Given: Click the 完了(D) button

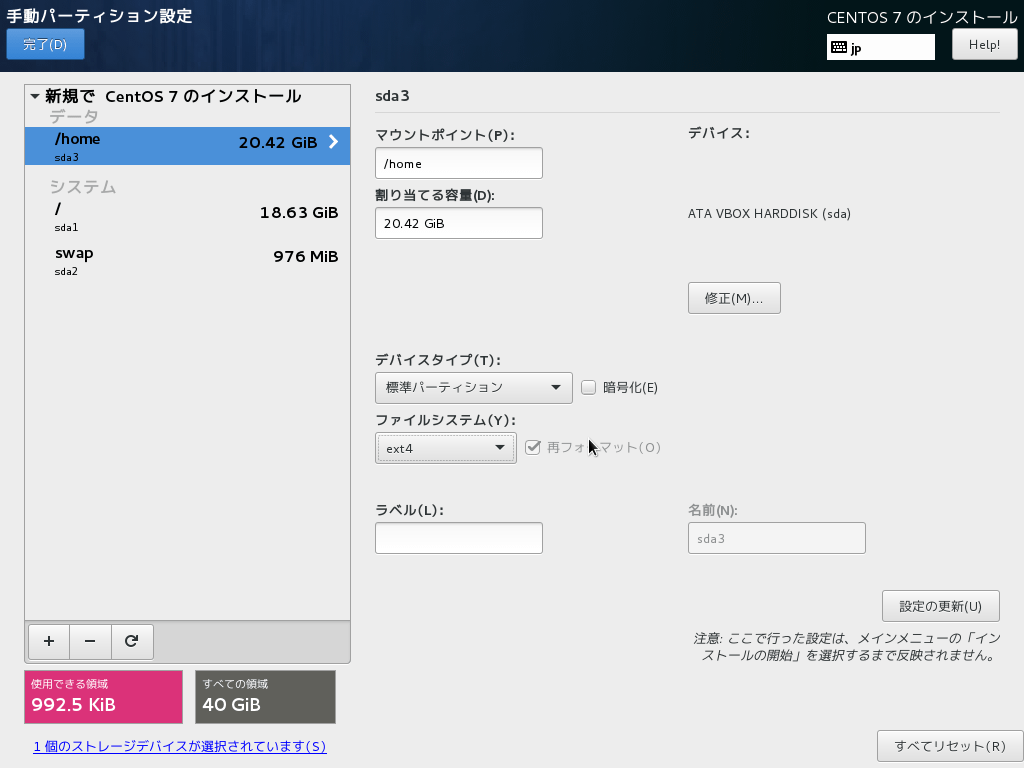Looking at the screenshot, I should pos(45,44).
